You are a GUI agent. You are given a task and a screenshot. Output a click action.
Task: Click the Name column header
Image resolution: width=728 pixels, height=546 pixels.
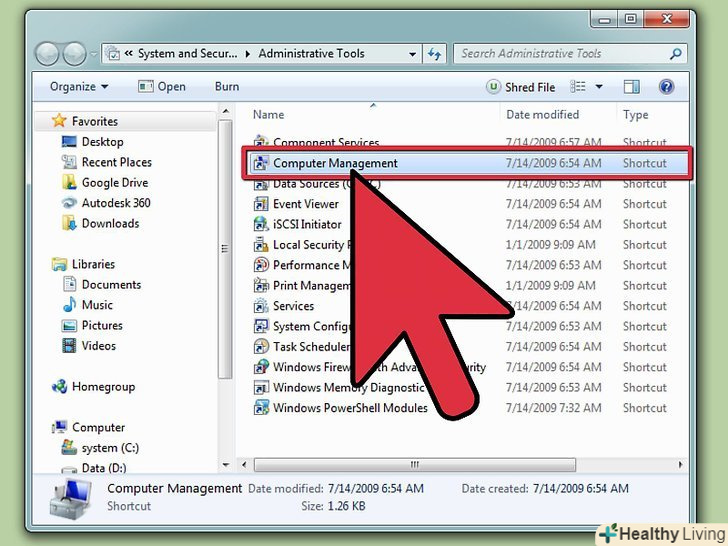pos(269,115)
